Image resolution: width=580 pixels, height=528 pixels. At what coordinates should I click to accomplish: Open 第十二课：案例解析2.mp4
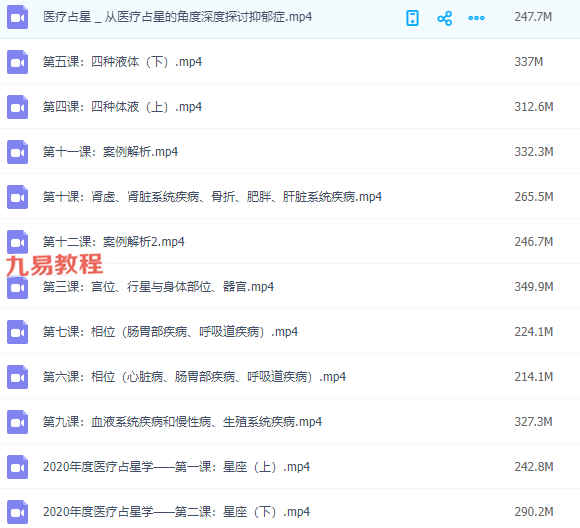pyautogui.click(x=113, y=242)
